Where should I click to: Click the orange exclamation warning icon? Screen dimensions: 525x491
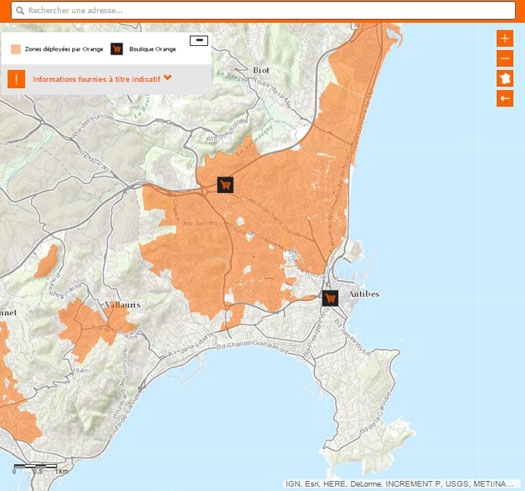16,79
